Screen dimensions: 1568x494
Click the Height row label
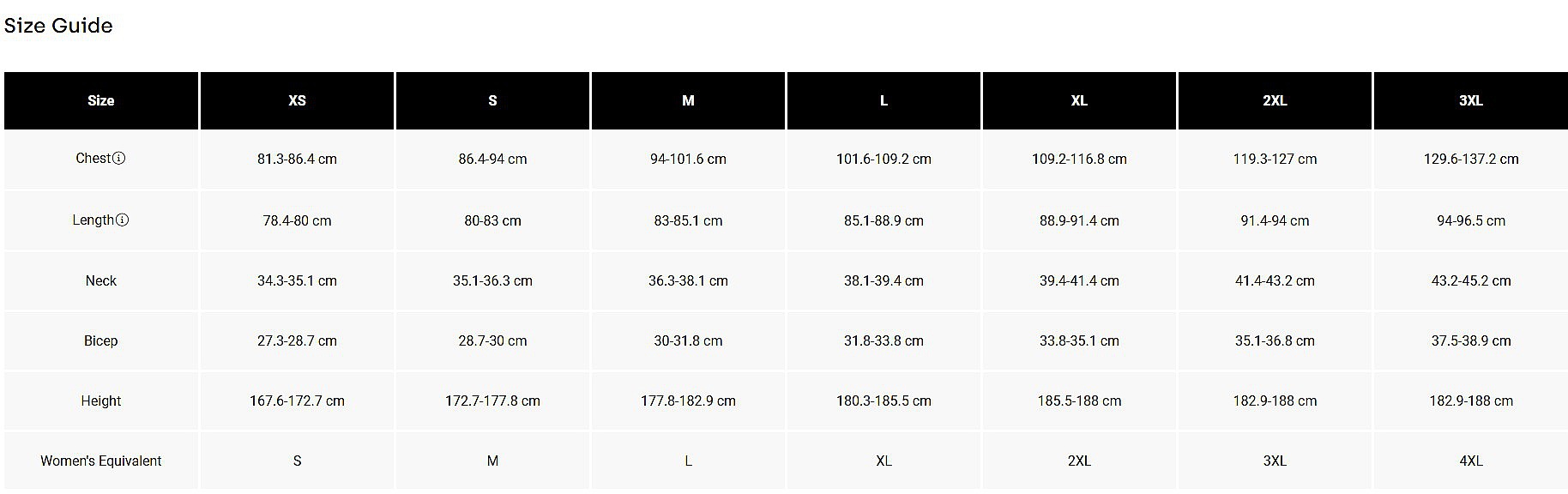(101, 401)
